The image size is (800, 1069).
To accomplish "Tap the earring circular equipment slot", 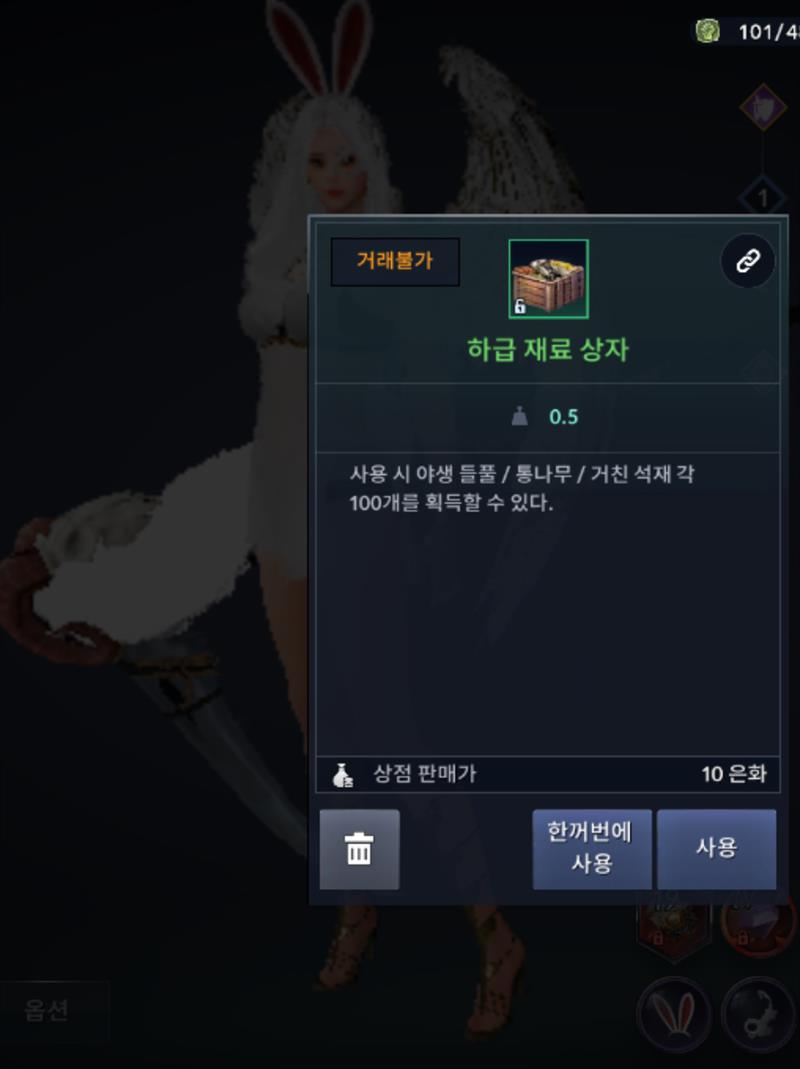I will coord(759,1012).
